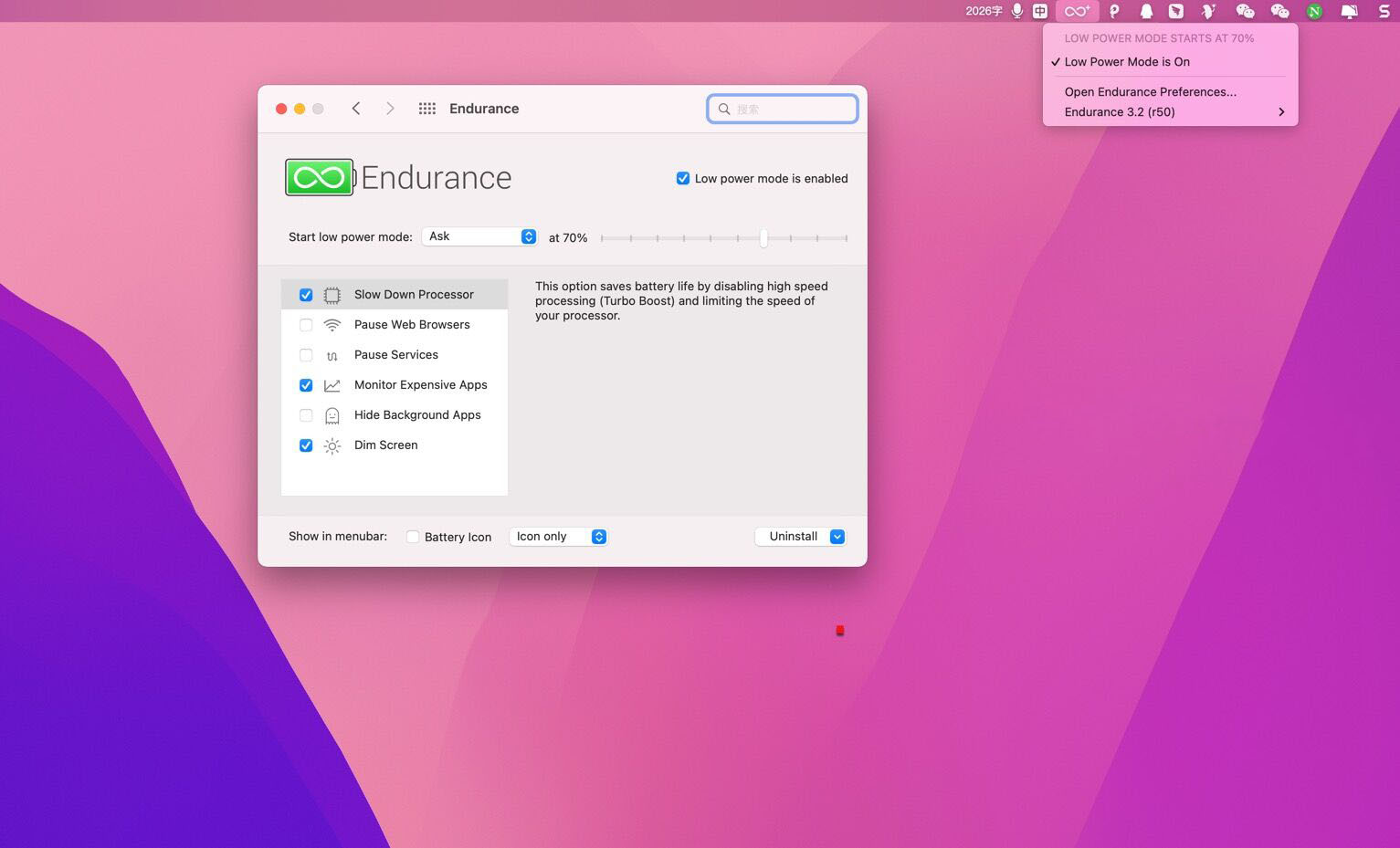Enable Hide Background Apps checkbox
The height and width of the screenshot is (848, 1400).
tap(306, 415)
